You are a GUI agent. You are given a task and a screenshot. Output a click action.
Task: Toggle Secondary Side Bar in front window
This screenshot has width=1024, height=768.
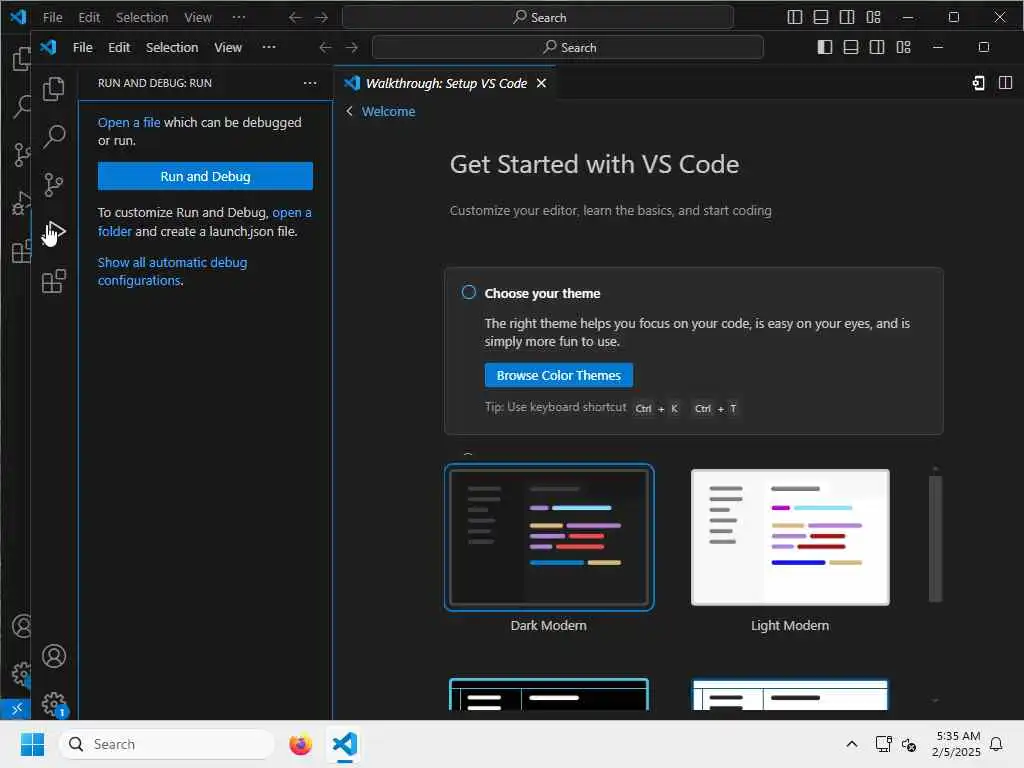coord(877,47)
